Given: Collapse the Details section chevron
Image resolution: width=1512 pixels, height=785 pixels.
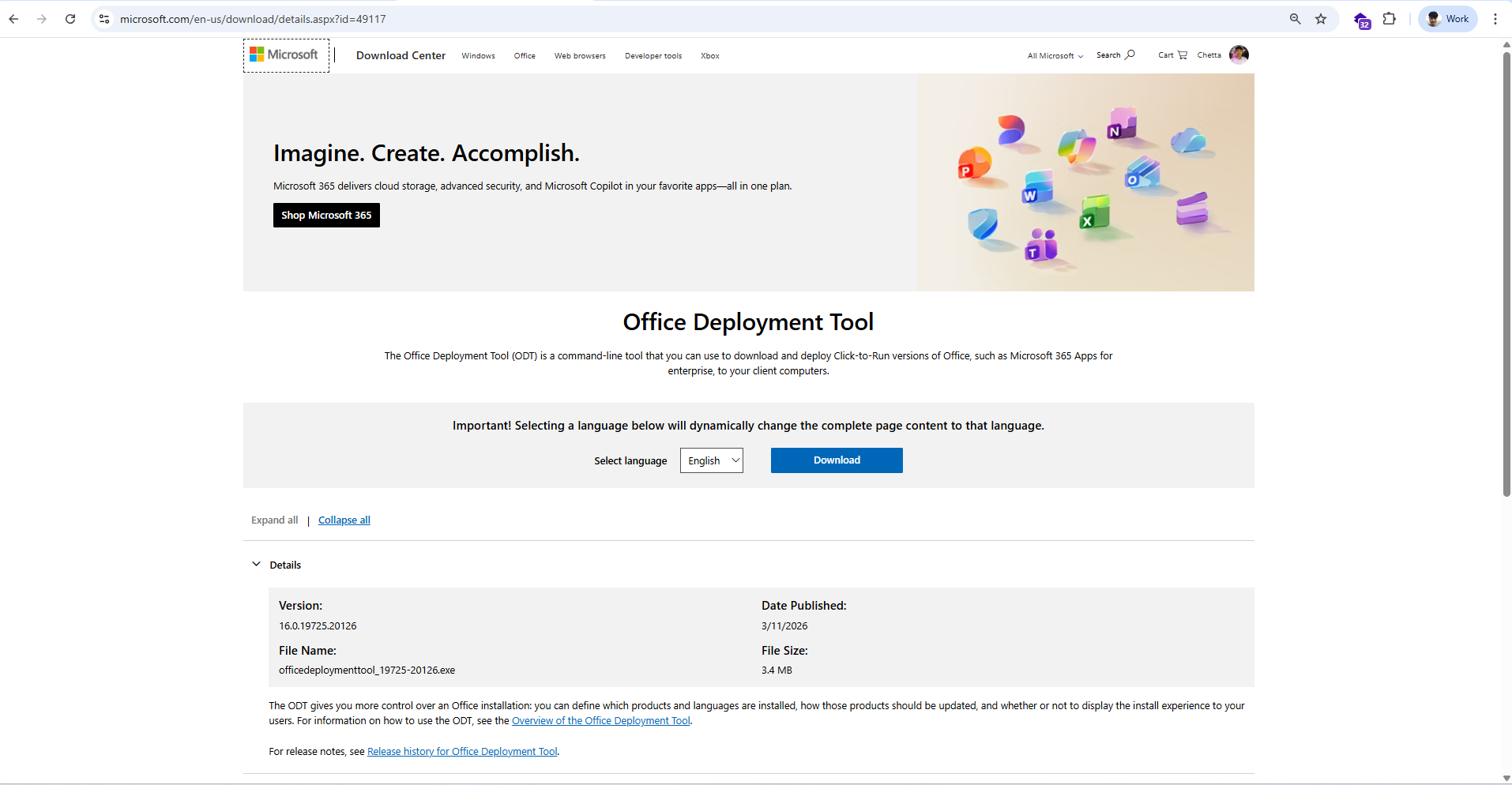Looking at the screenshot, I should click(x=256, y=564).
